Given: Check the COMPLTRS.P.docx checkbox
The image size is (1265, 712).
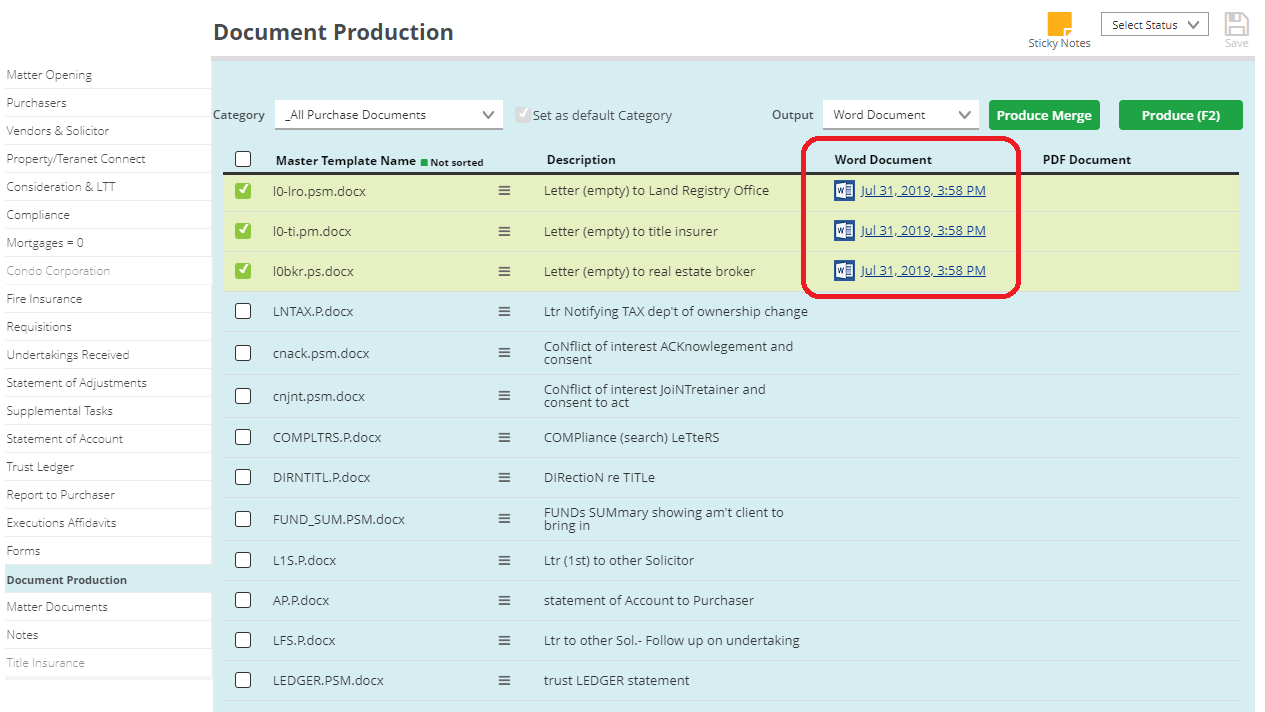Looking at the screenshot, I should 243,437.
